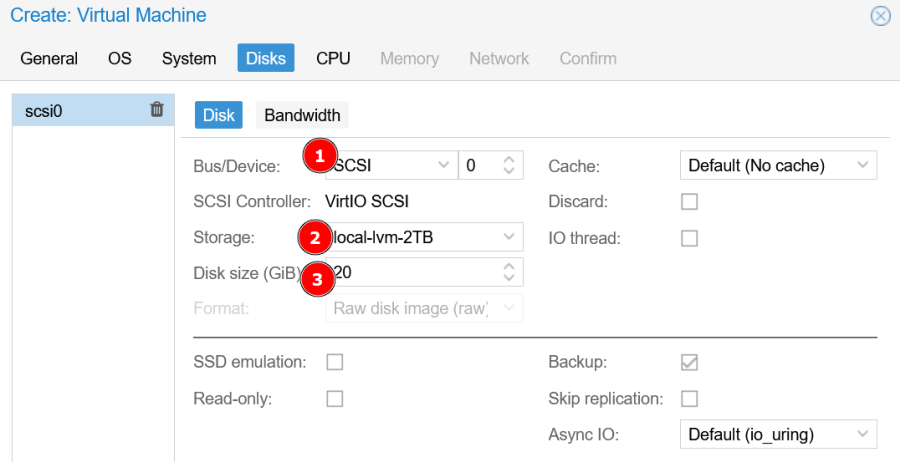Click the red step 3 marker
This screenshot has width=900, height=462.
[317, 279]
